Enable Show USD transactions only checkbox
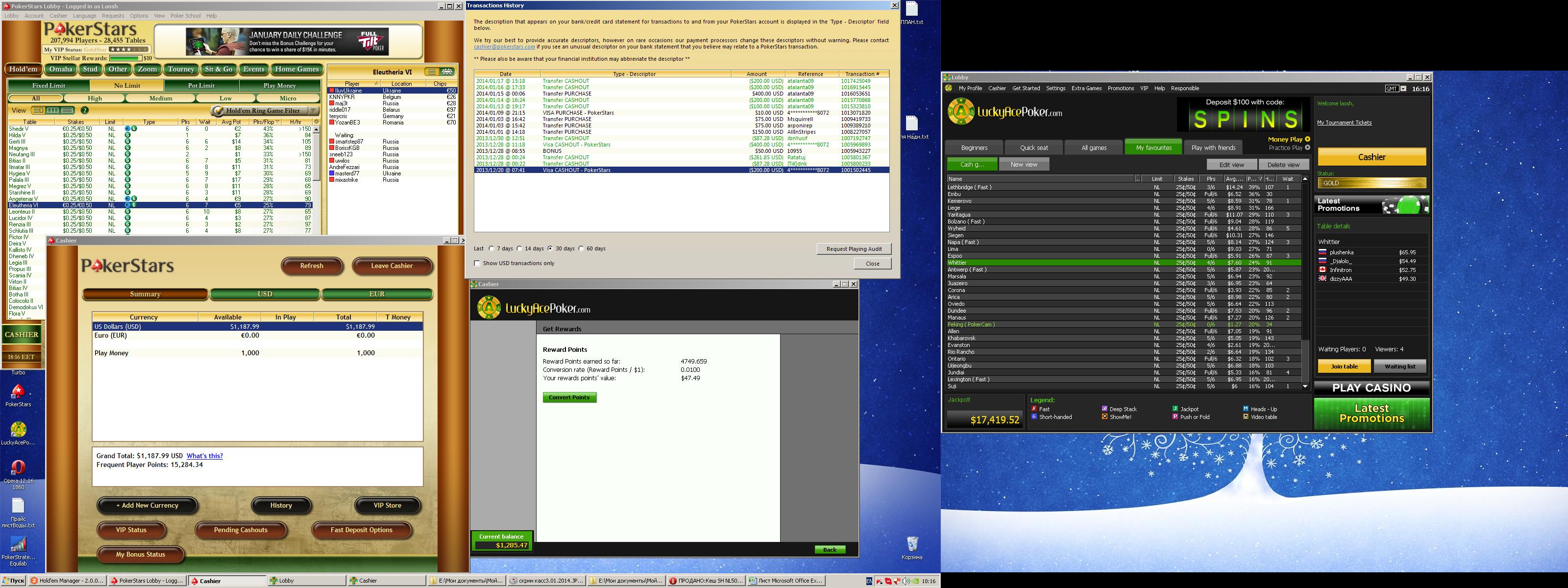This screenshot has width=1568, height=588. 477,264
